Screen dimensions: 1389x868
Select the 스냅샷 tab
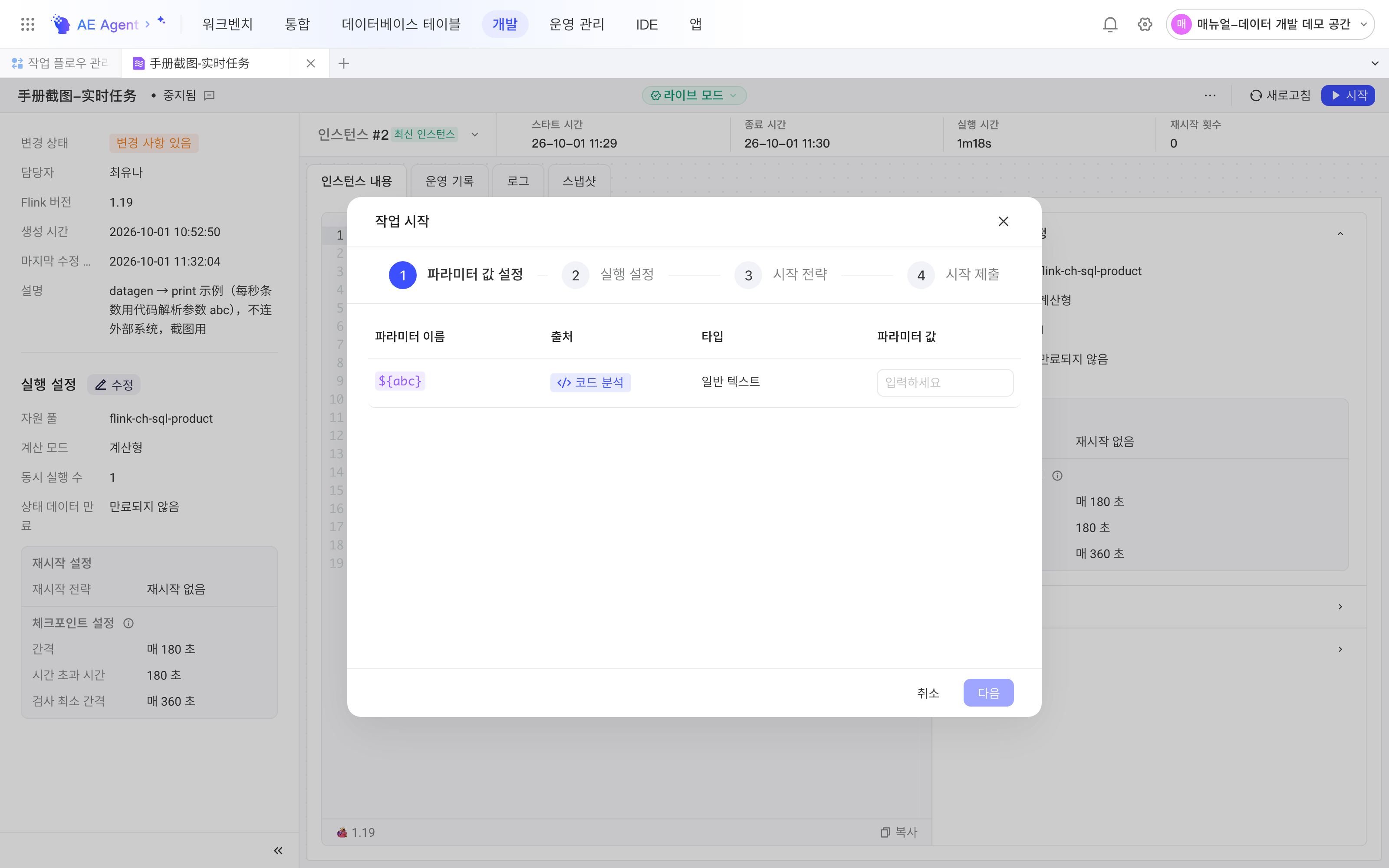coord(579,181)
